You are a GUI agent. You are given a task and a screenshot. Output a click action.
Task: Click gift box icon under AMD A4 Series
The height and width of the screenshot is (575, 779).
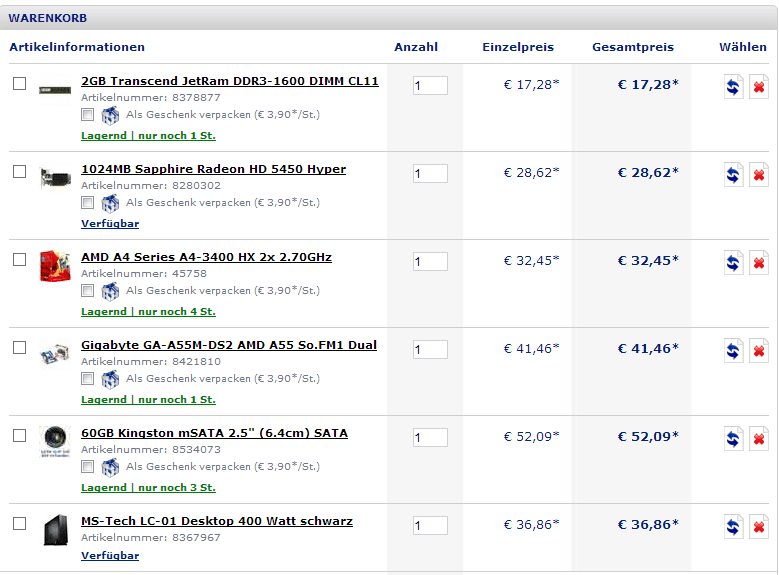point(110,291)
